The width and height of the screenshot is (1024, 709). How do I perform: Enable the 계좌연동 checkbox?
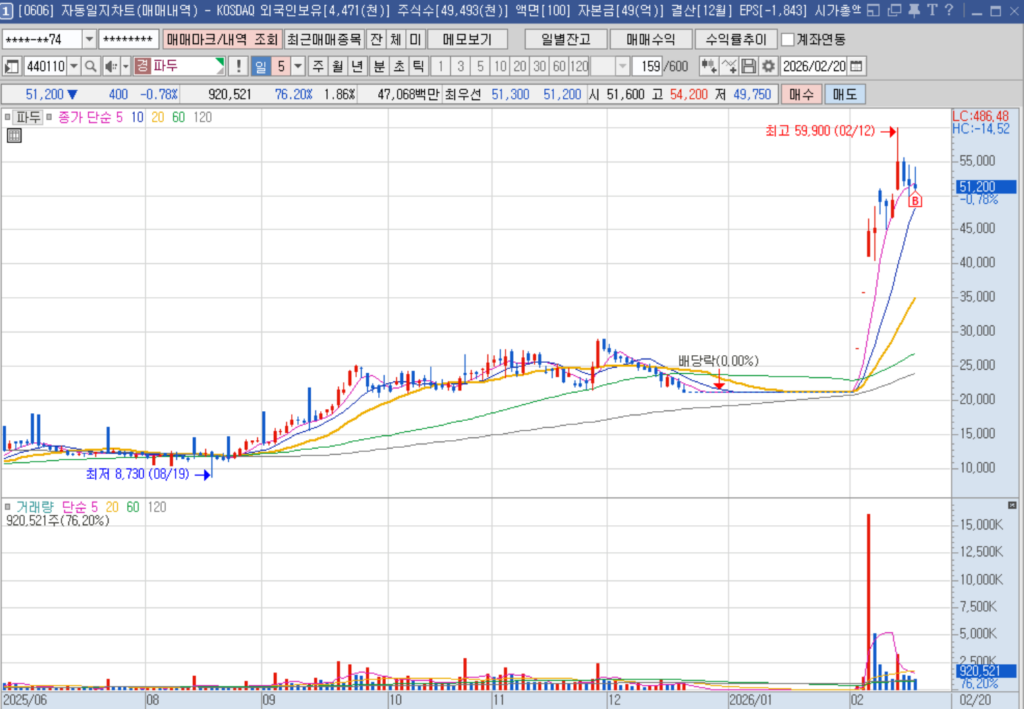(x=788, y=40)
